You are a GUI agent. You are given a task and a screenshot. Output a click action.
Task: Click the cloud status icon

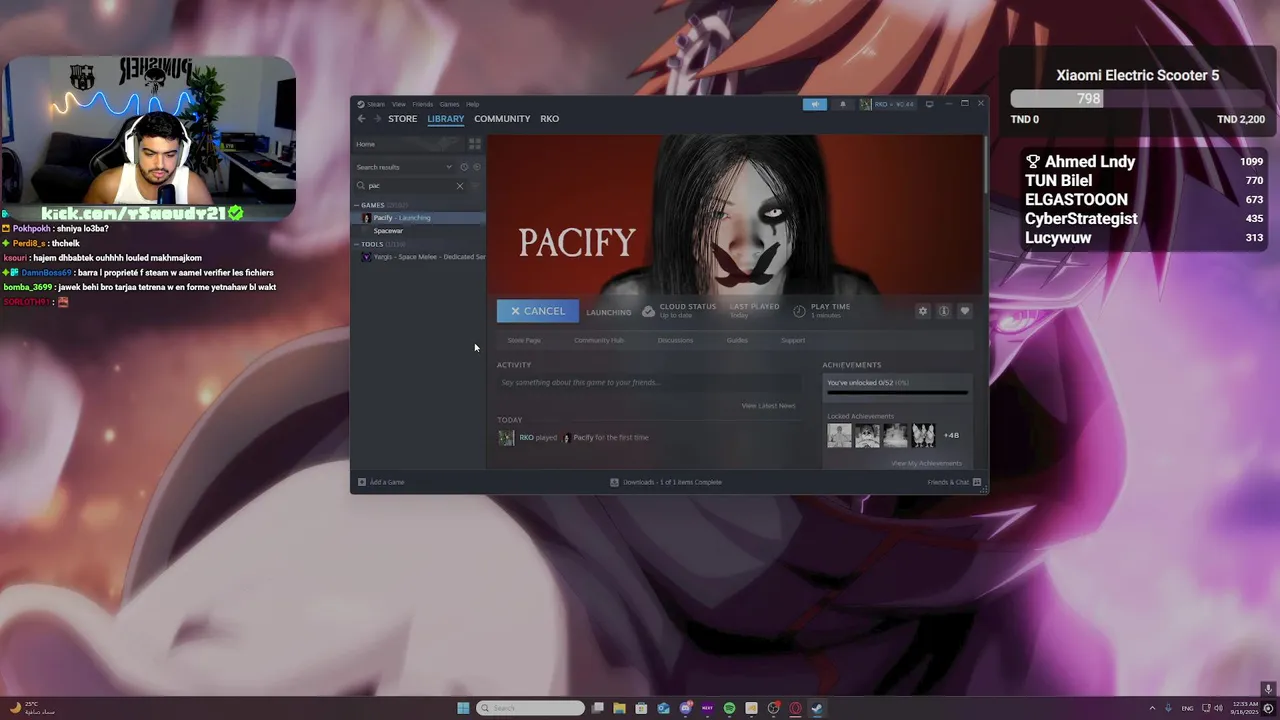[648, 311]
